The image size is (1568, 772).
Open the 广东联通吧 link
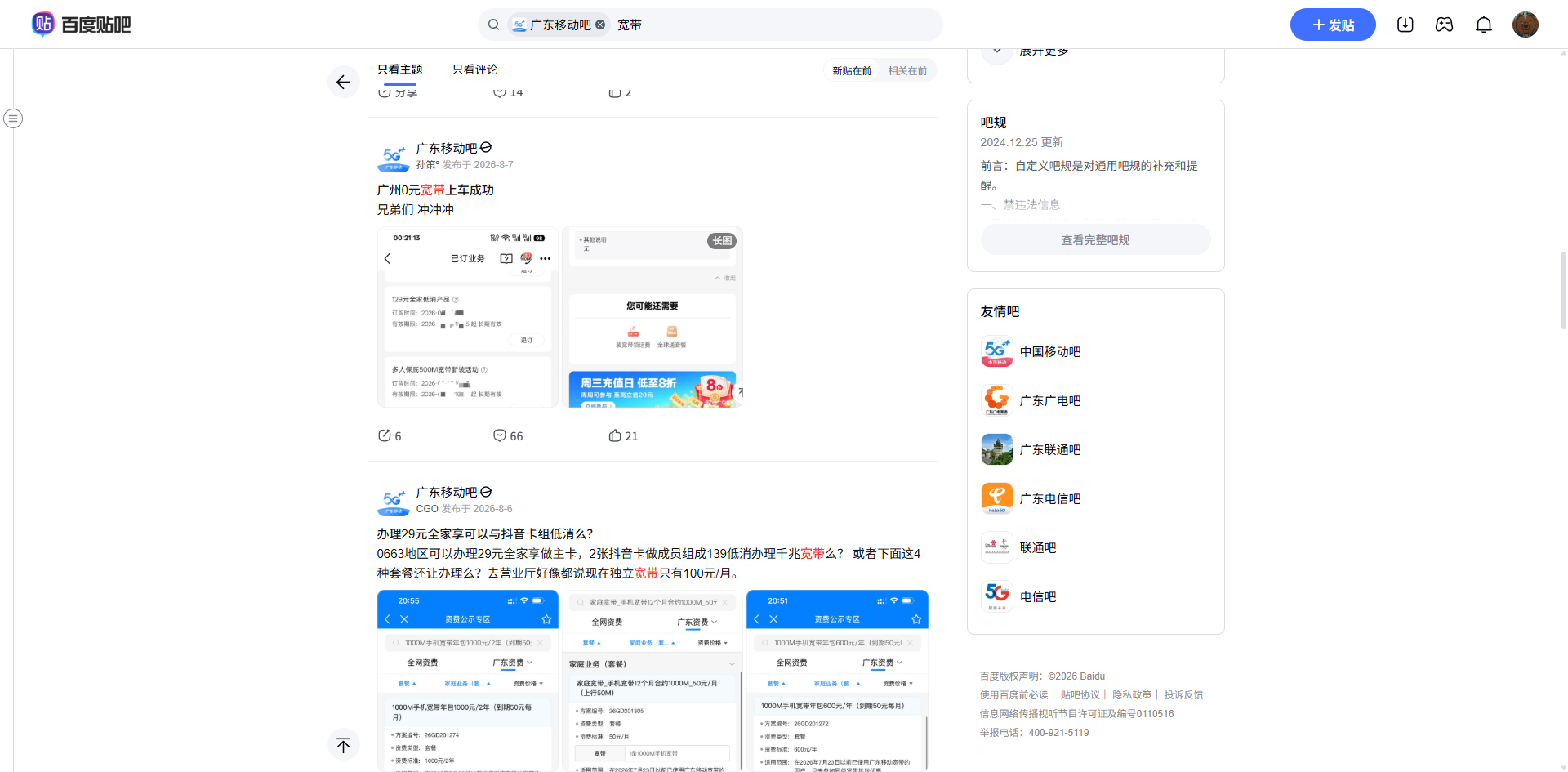tap(1050, 450)
